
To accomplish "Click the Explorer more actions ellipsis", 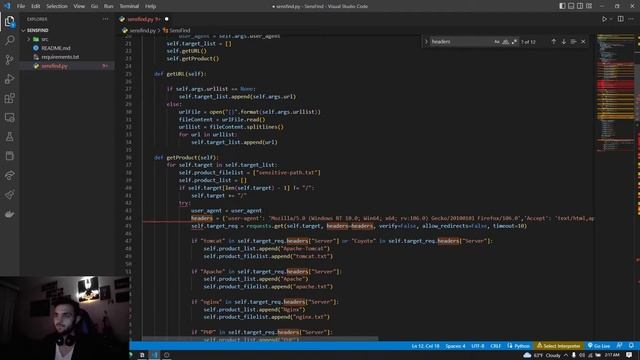I will (105, 19).
